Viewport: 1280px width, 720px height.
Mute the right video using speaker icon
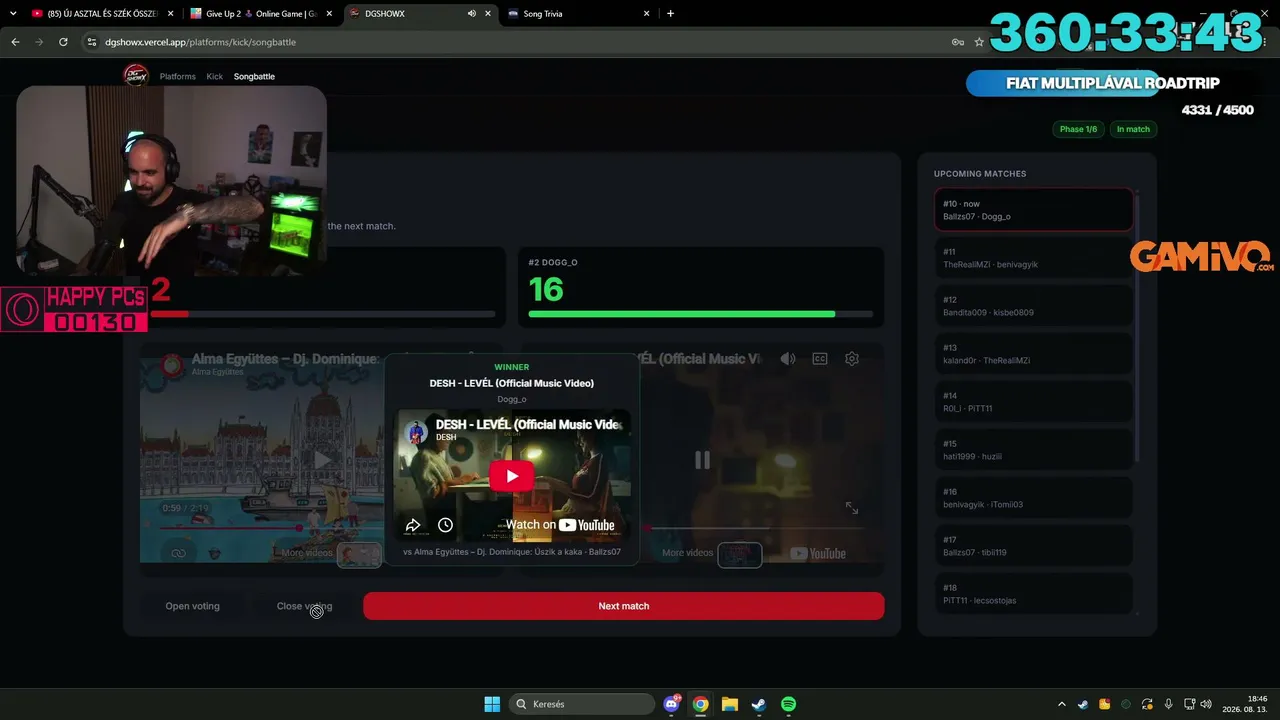tap(788, 359)
